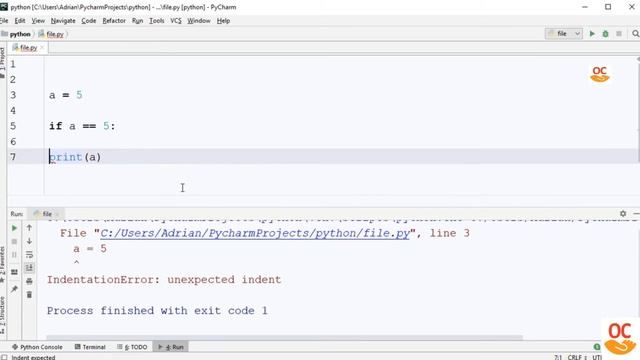Place cursor on 'if a == 5:' line
This screenshot has height=360, width=640.
pos(82,126)
